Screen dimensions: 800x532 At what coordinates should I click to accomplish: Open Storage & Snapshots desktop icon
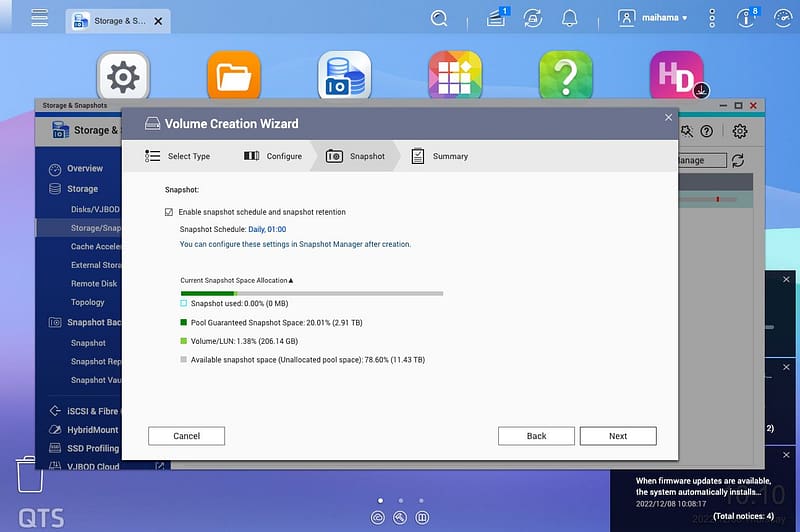coord(344,76)
